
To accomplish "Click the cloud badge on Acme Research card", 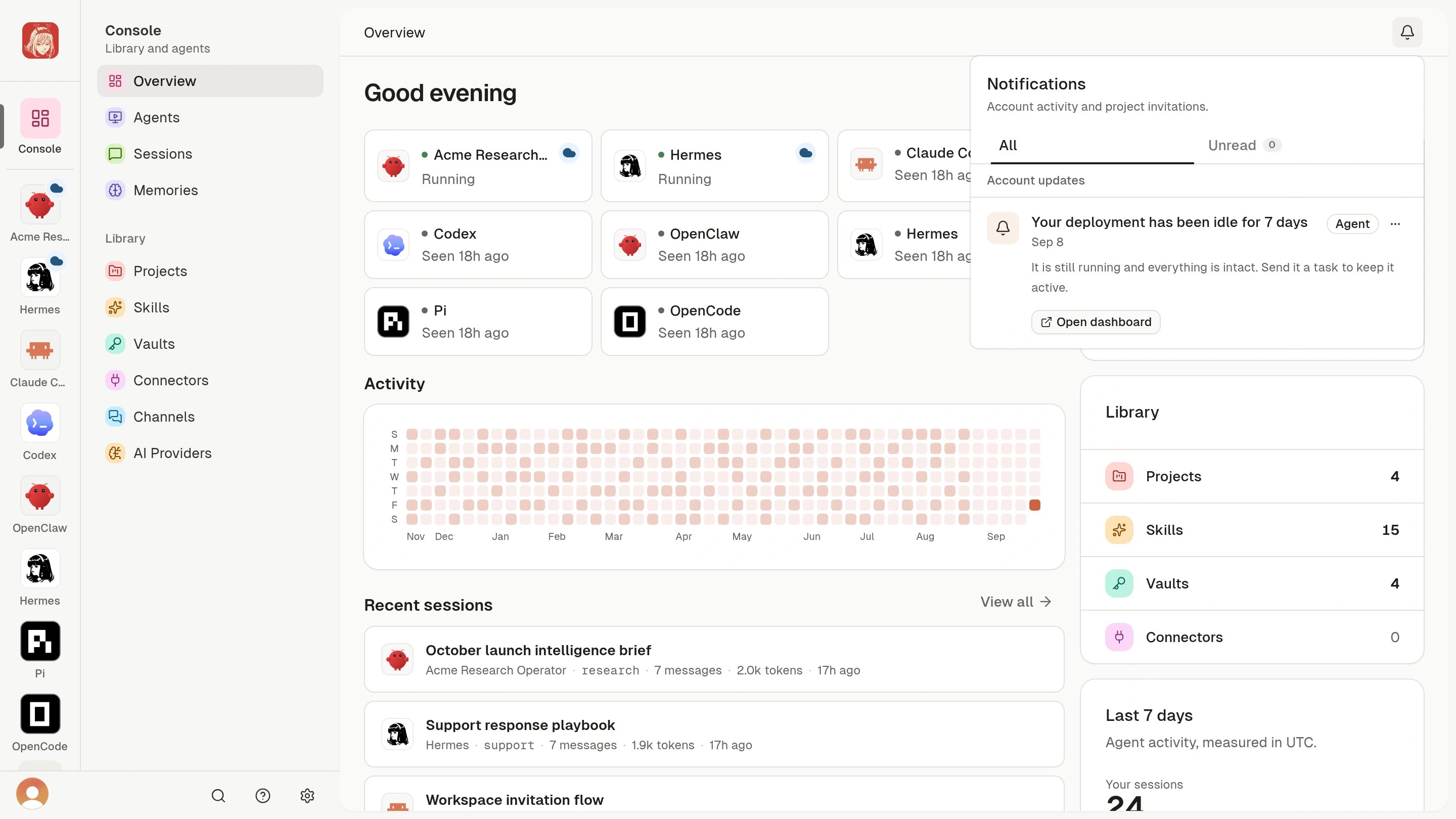I will pyautogui.click(x=569, y=153).
